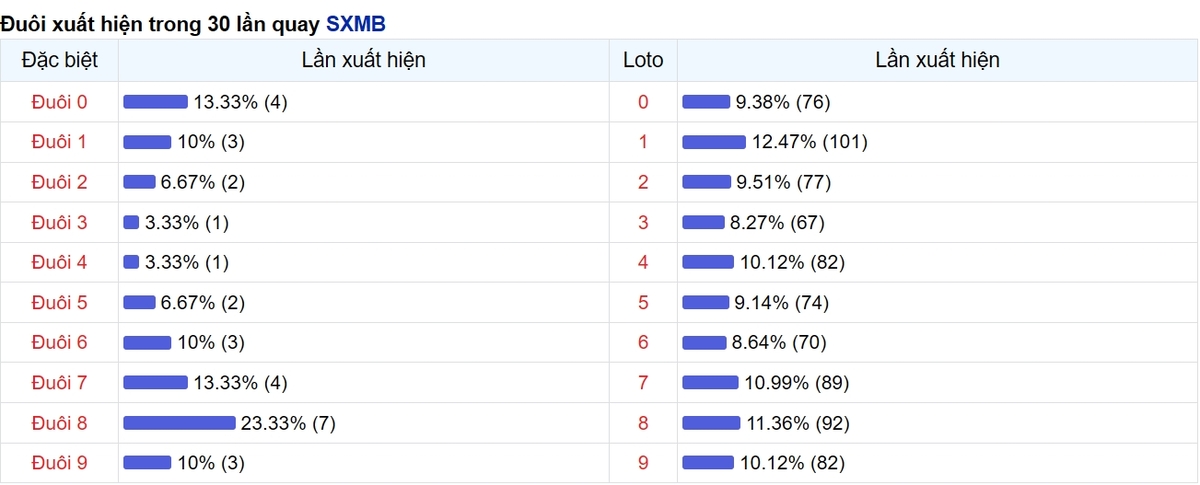Screen dimensions: 1200x485
Task: Click the Loto 0 number
Action: [x=643, y=102]
